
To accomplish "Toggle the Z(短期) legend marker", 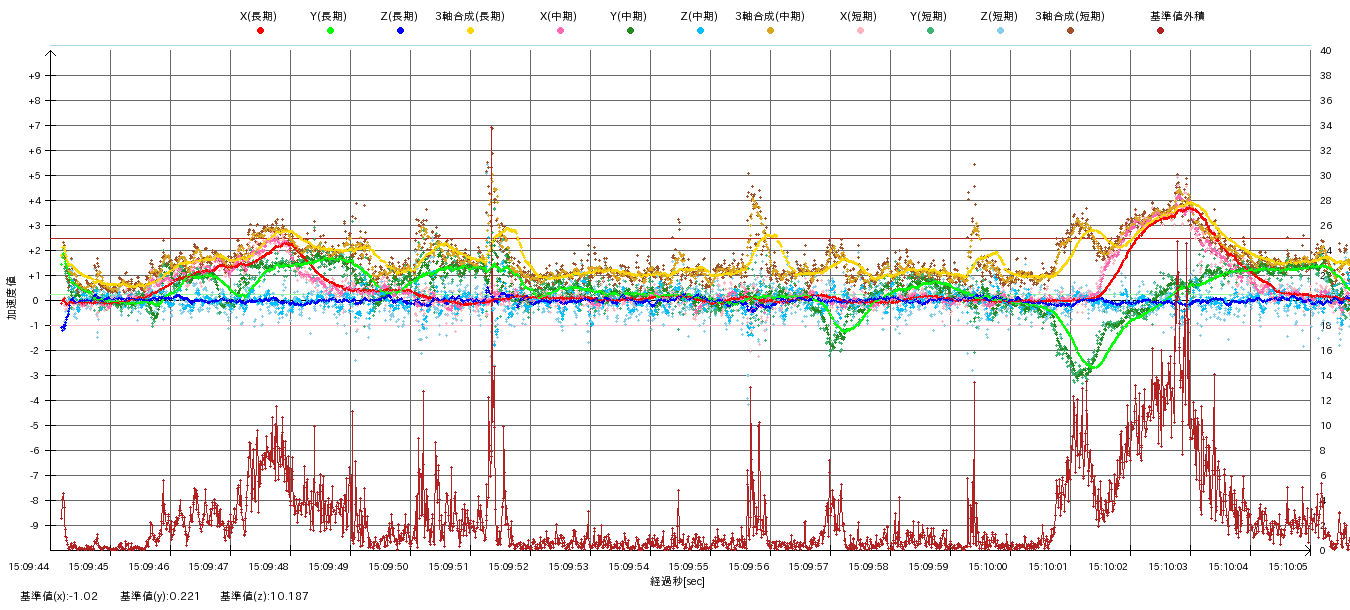I will point(1000,31).
